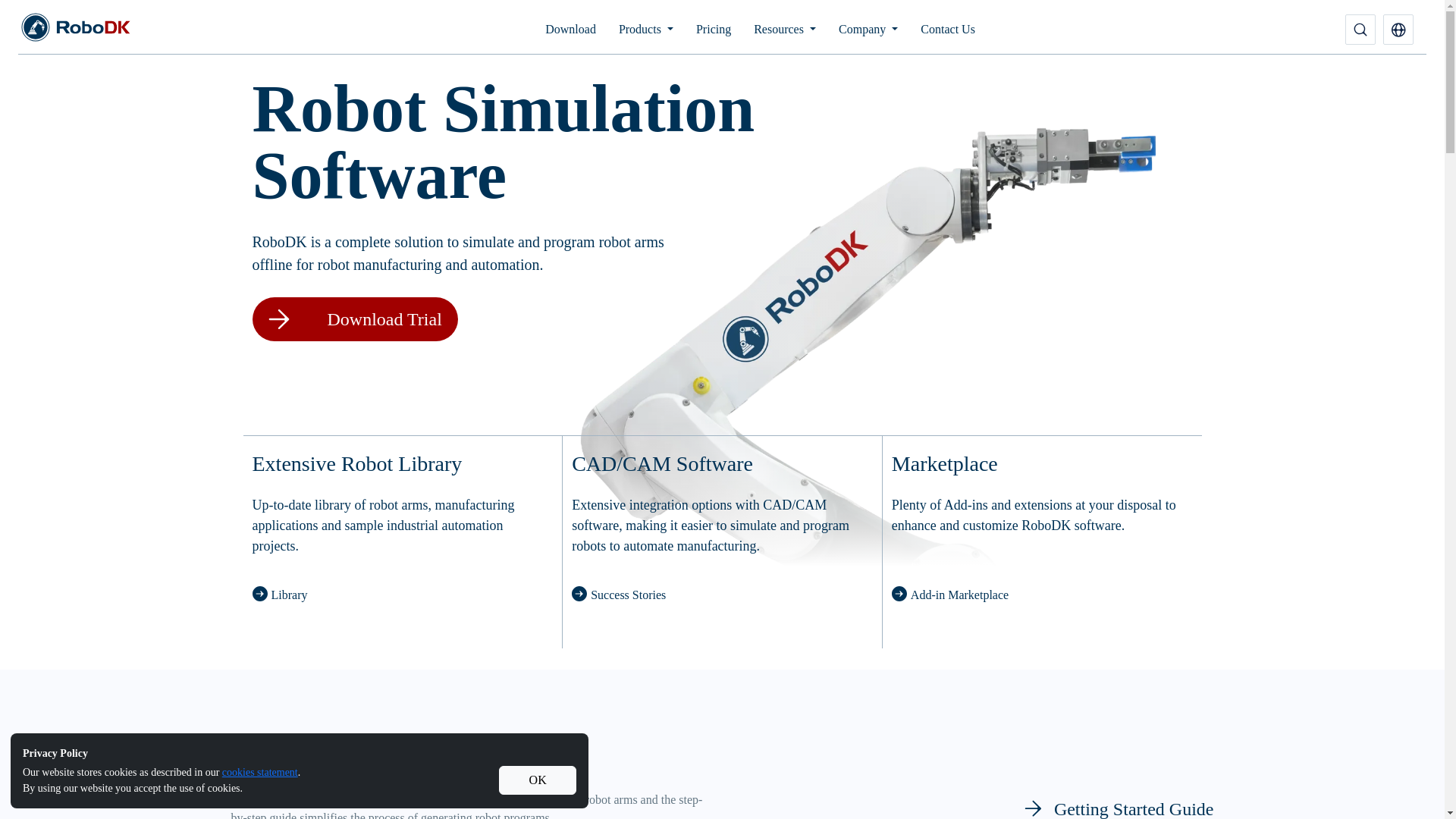Viewport: 1456px width, 819px height.
Task: Click the arrow icon beside Add-in Marketplace
Action: click(x=899, y=594)
